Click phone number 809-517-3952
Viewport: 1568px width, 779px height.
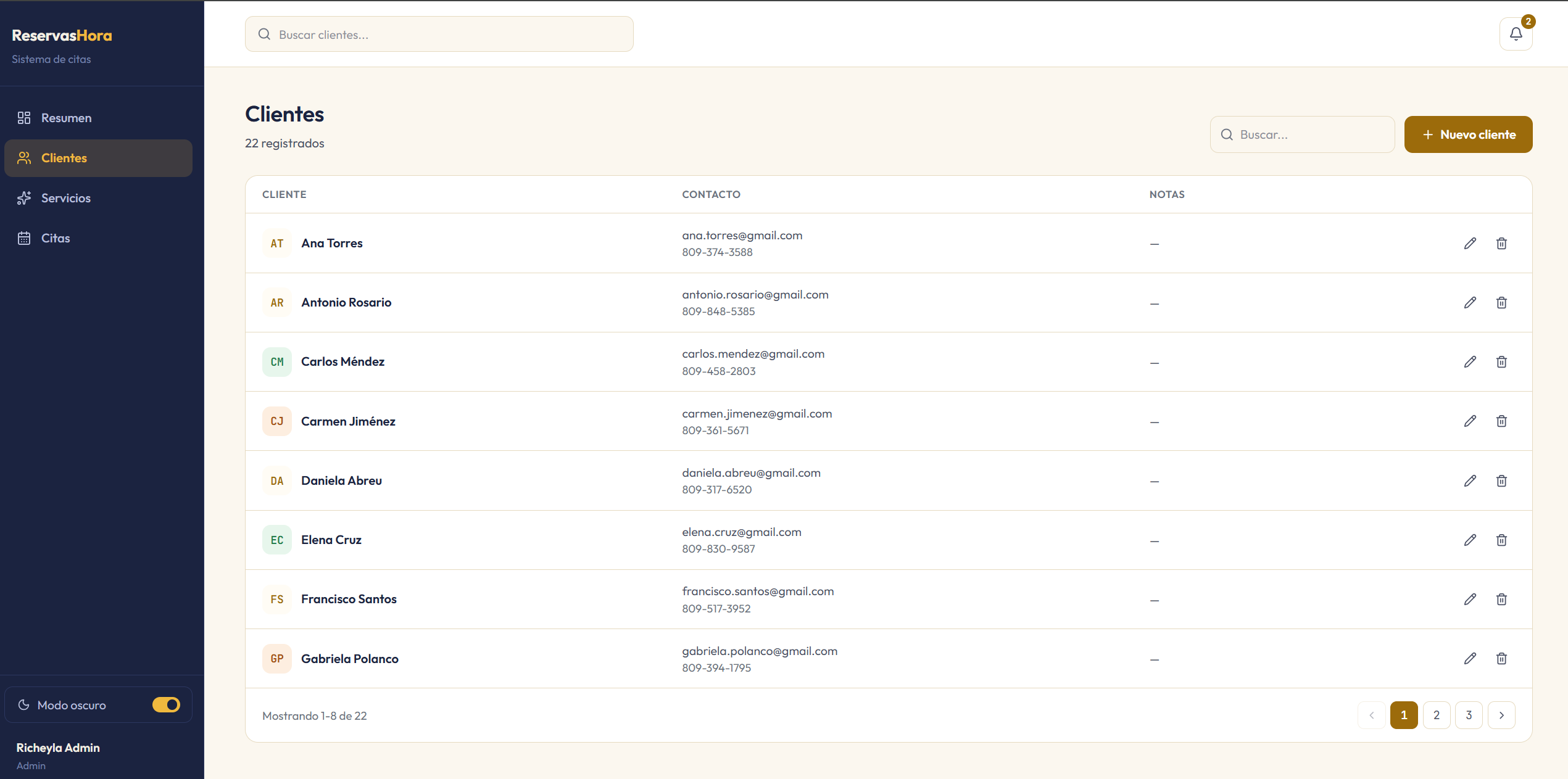point(716,608)
